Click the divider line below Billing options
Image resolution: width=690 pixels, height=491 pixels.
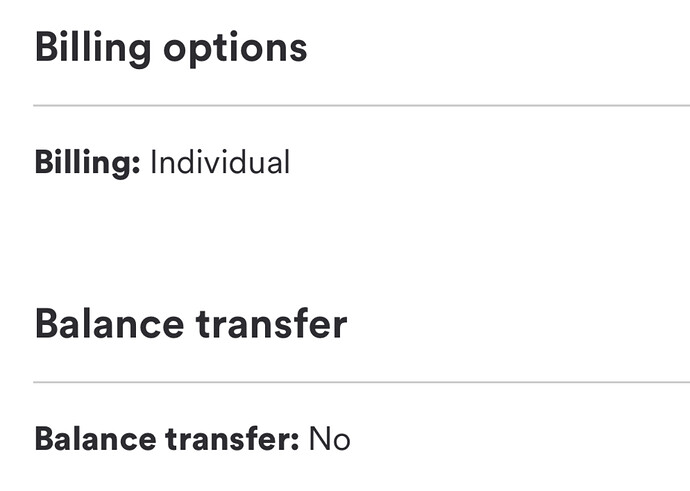(361, 106)
